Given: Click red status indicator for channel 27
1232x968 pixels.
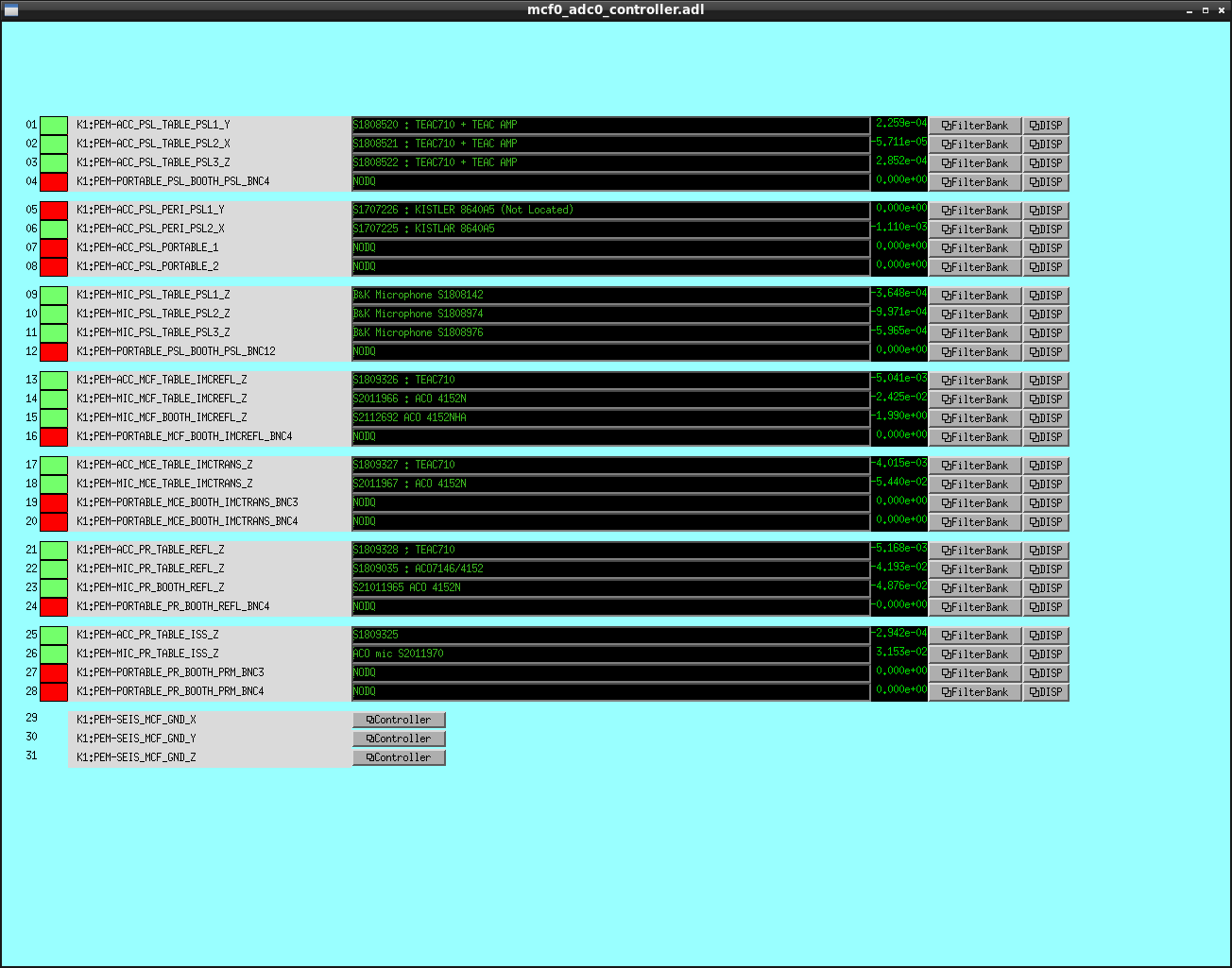Looking at the screenshot, I should (54, 673).
